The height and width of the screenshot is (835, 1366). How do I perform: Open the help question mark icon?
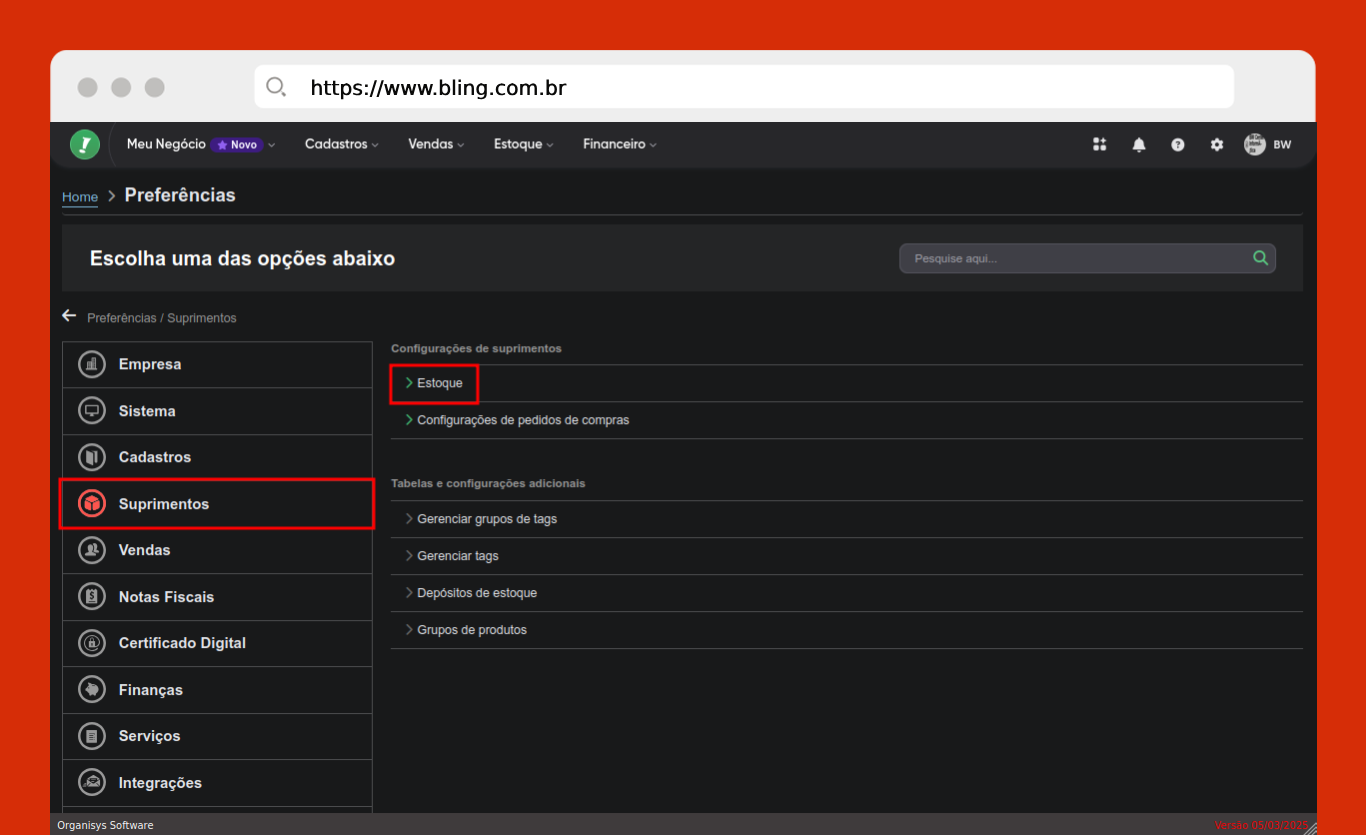[1178, 145]
